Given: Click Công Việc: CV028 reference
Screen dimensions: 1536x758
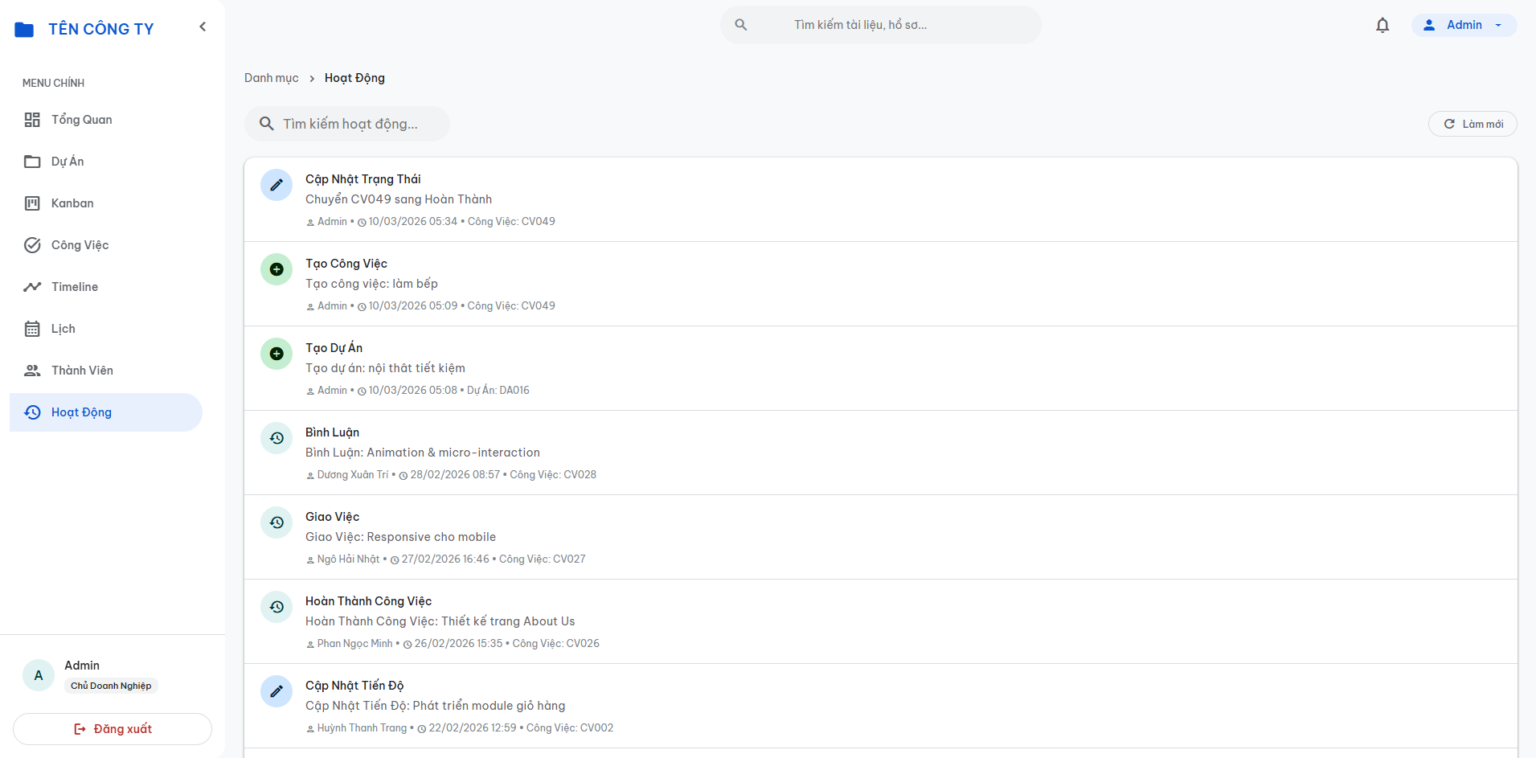Looking at the screenshot, I should coord(553,475).
